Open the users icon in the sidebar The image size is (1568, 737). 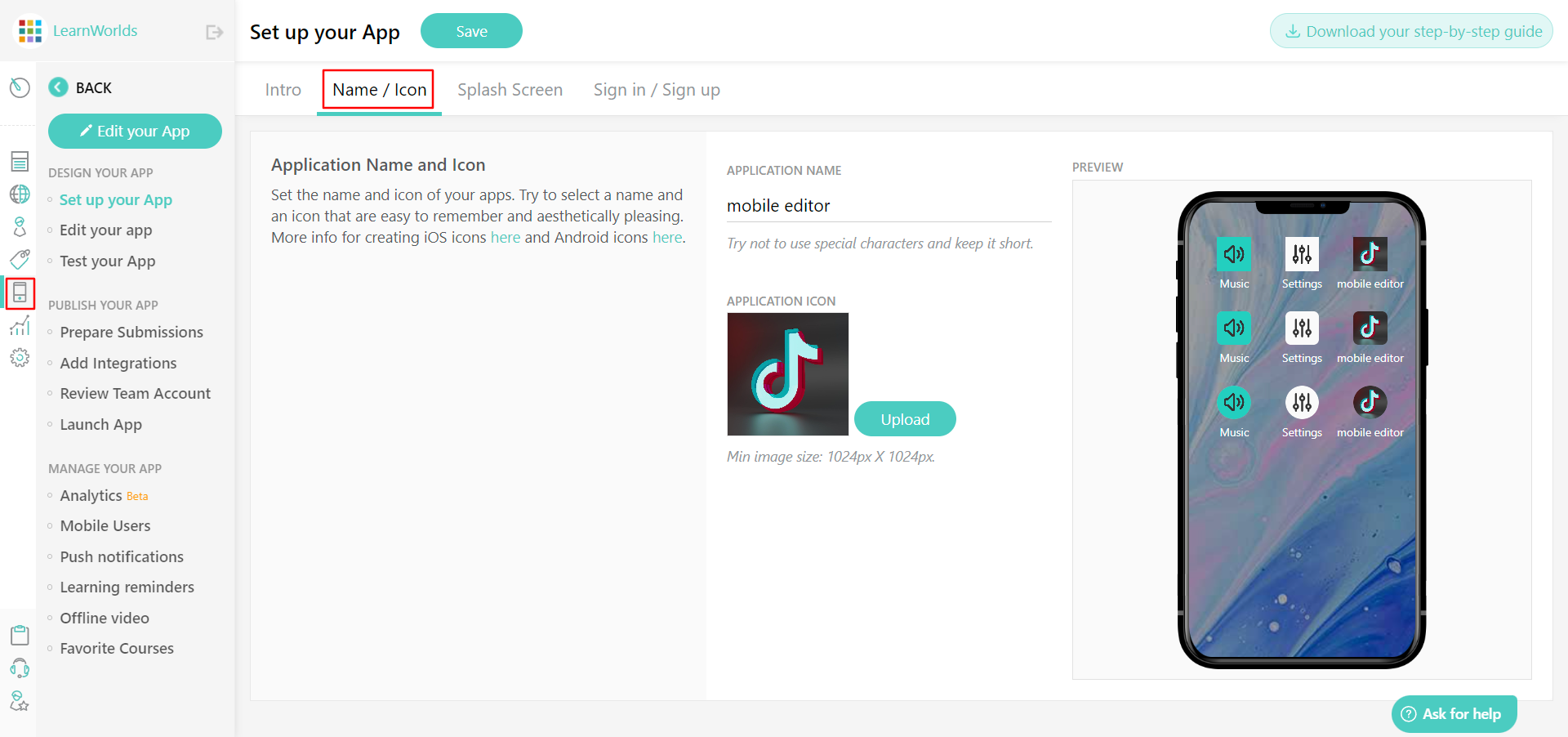tap(20, 227)
